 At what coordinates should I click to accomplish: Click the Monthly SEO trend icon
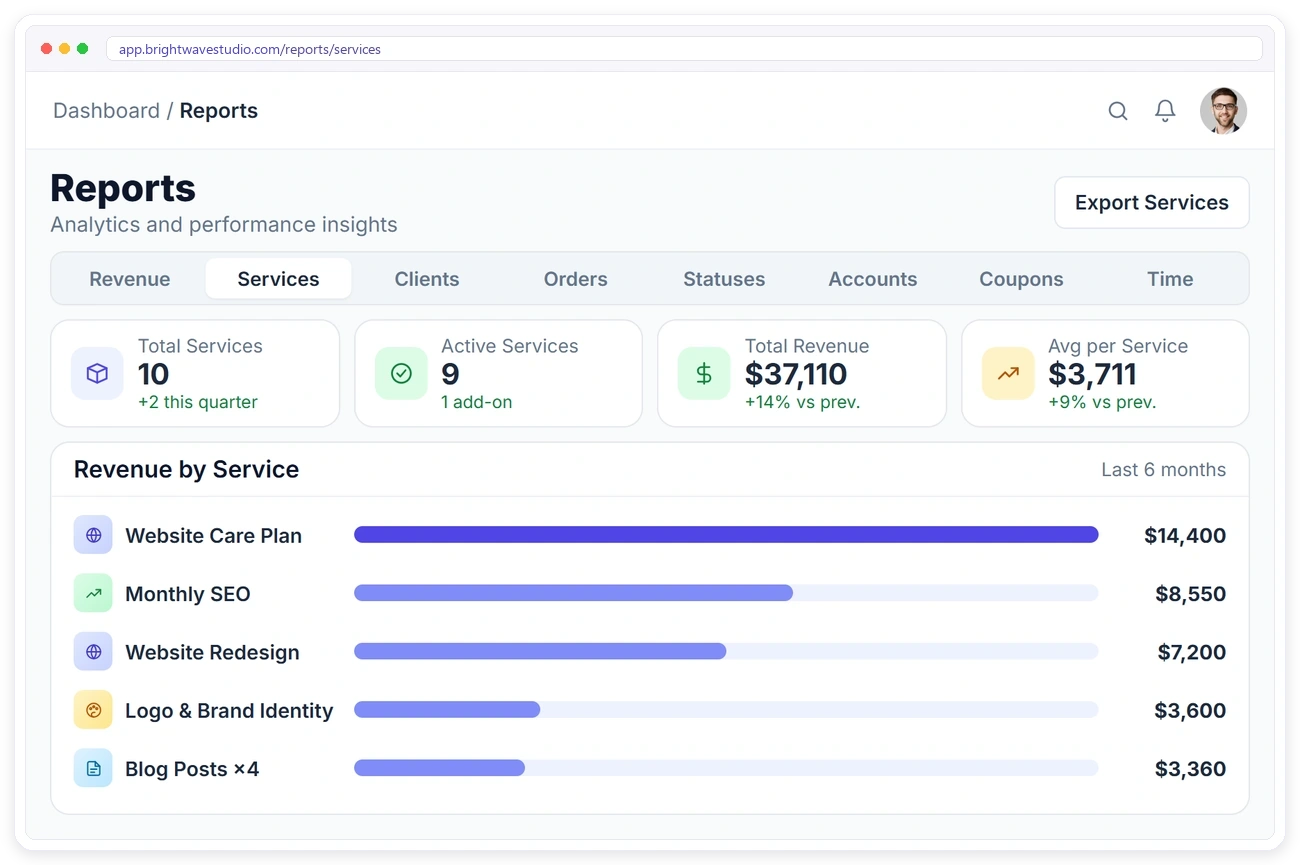point(93,593)
